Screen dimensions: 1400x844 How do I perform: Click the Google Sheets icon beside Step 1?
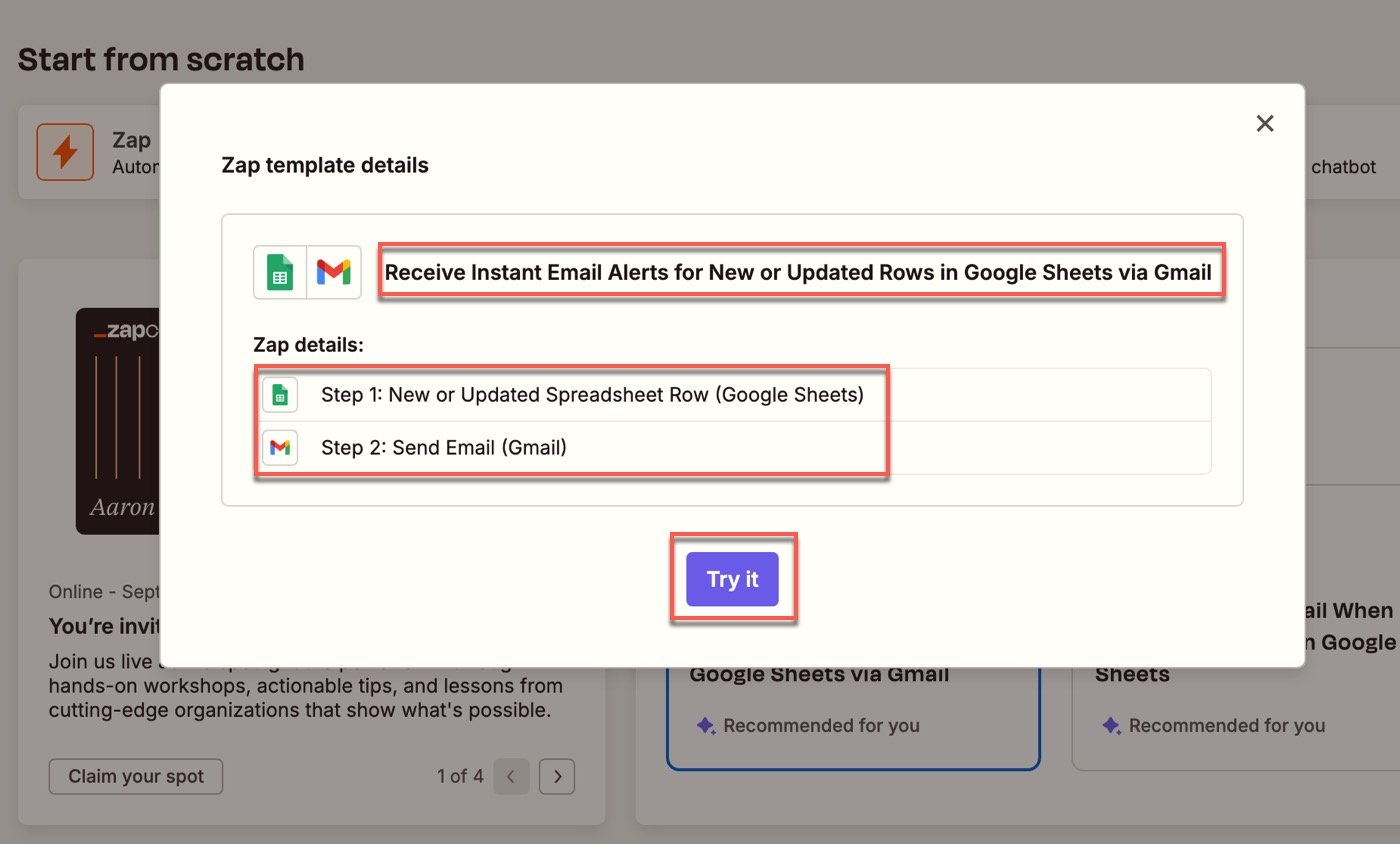tap(280, 395)
